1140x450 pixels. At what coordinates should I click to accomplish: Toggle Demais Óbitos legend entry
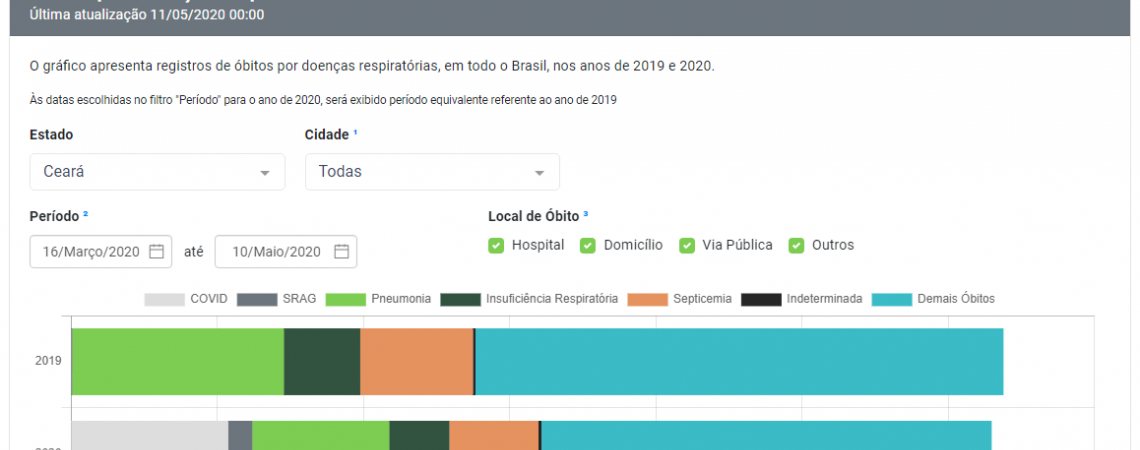[x=933, y=299]
